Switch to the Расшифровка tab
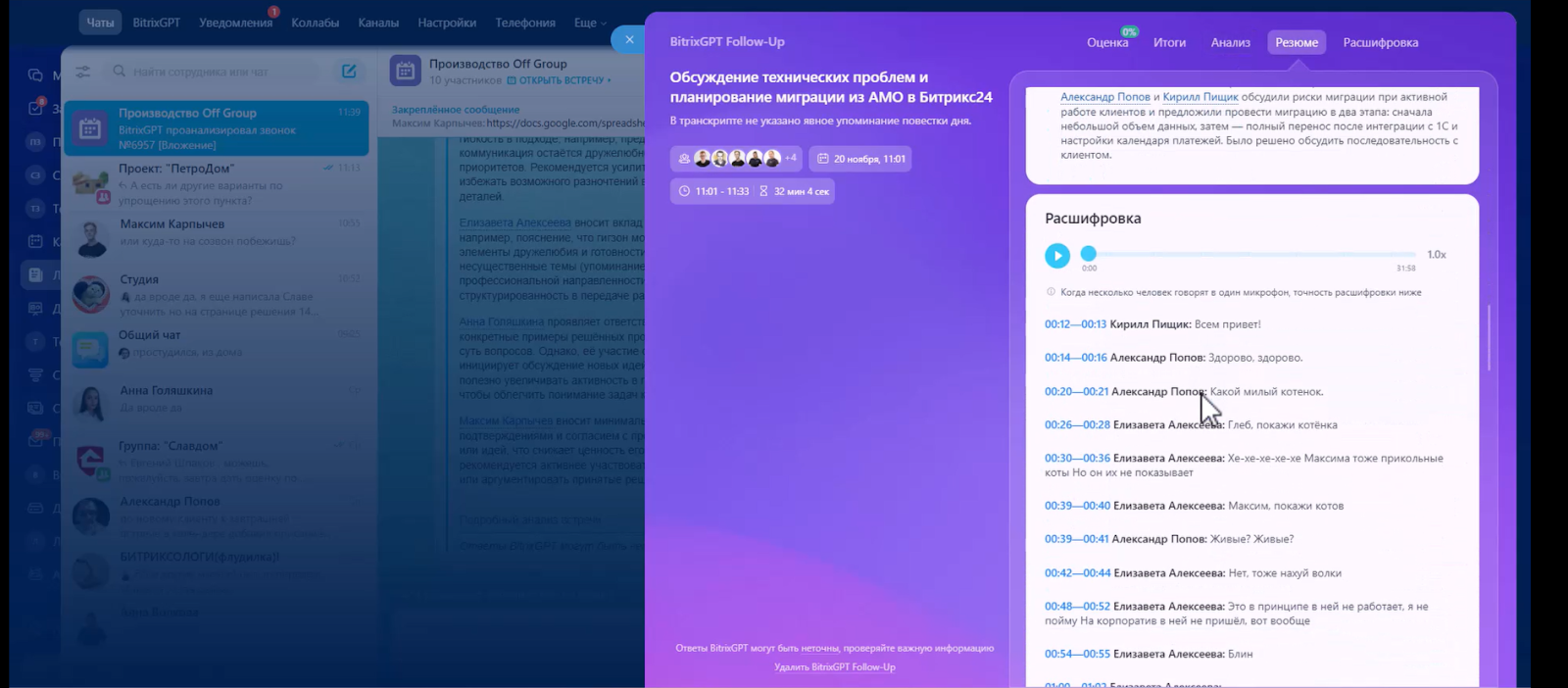Screen dimensions: 1568x688 1380,43
